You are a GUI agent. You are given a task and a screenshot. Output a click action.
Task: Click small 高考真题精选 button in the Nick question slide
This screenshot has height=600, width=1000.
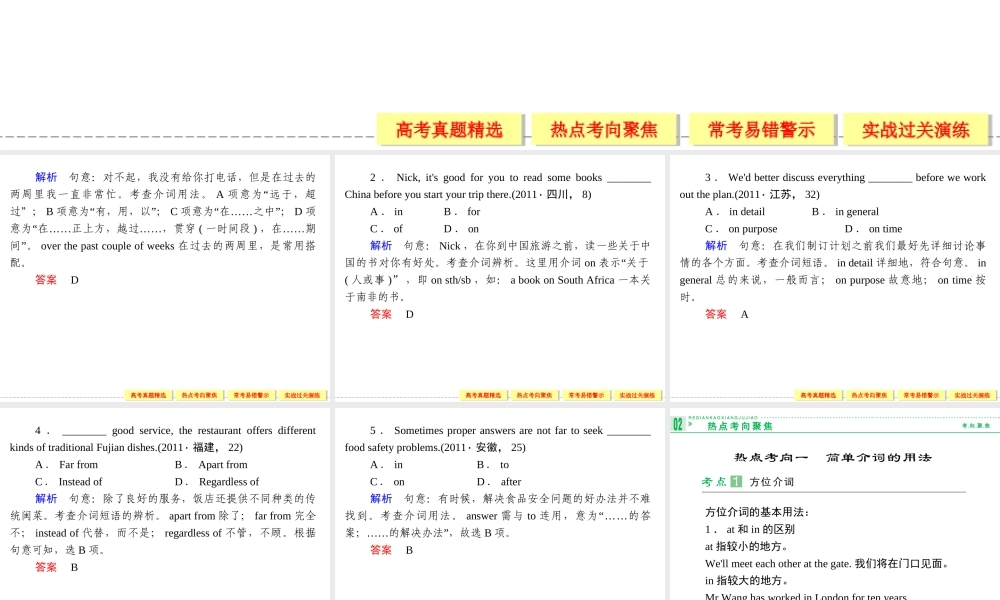coord(483,395)
